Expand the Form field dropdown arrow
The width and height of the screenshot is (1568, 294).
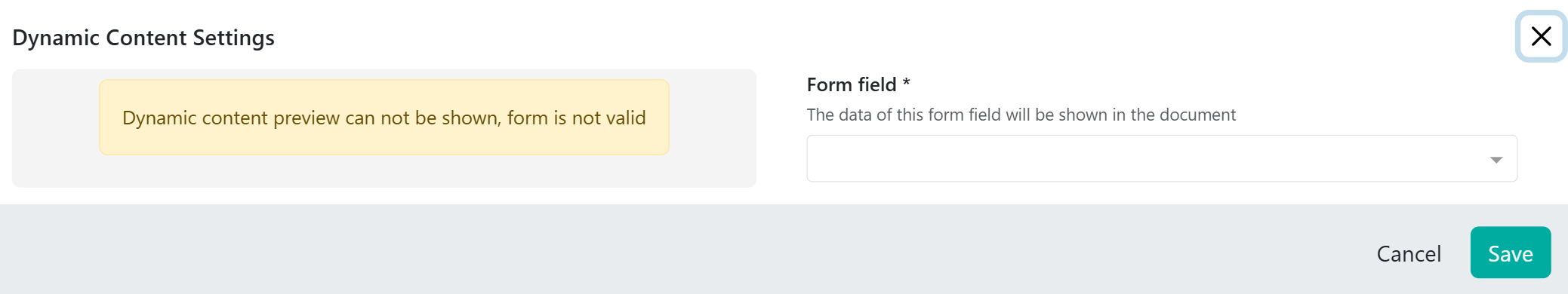click(1496, 160)
